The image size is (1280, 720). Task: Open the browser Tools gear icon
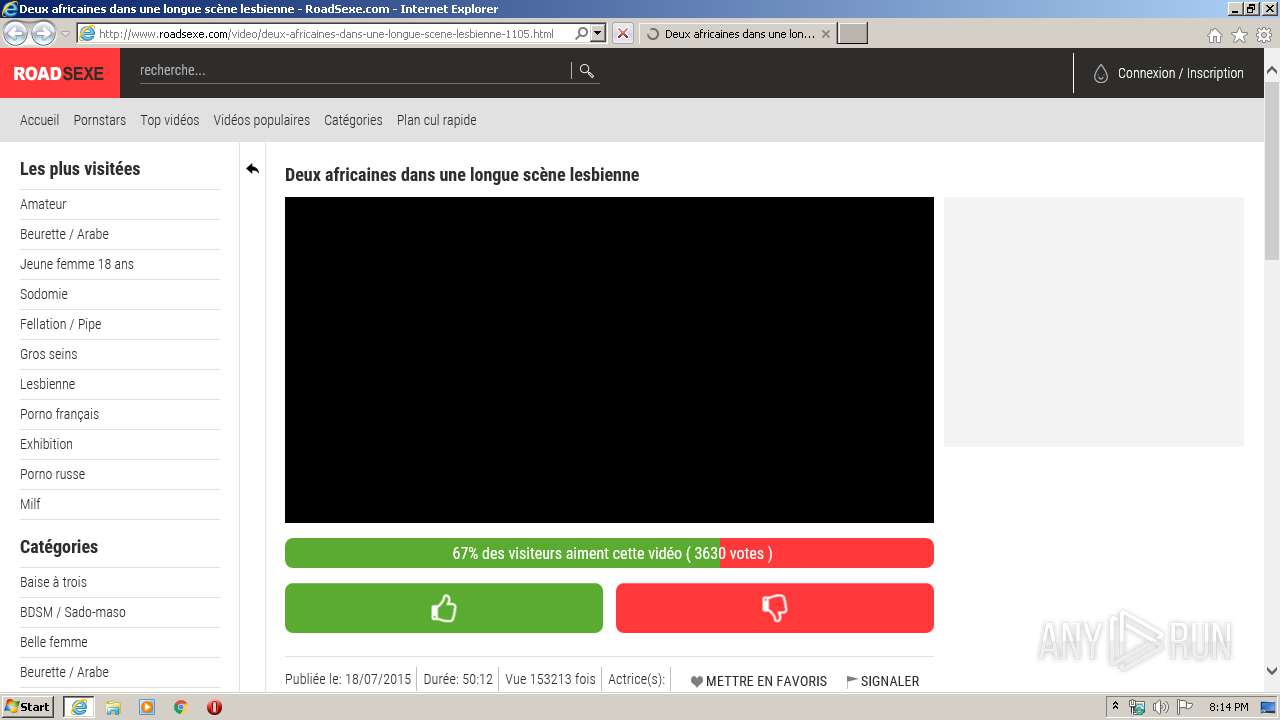1264,35
